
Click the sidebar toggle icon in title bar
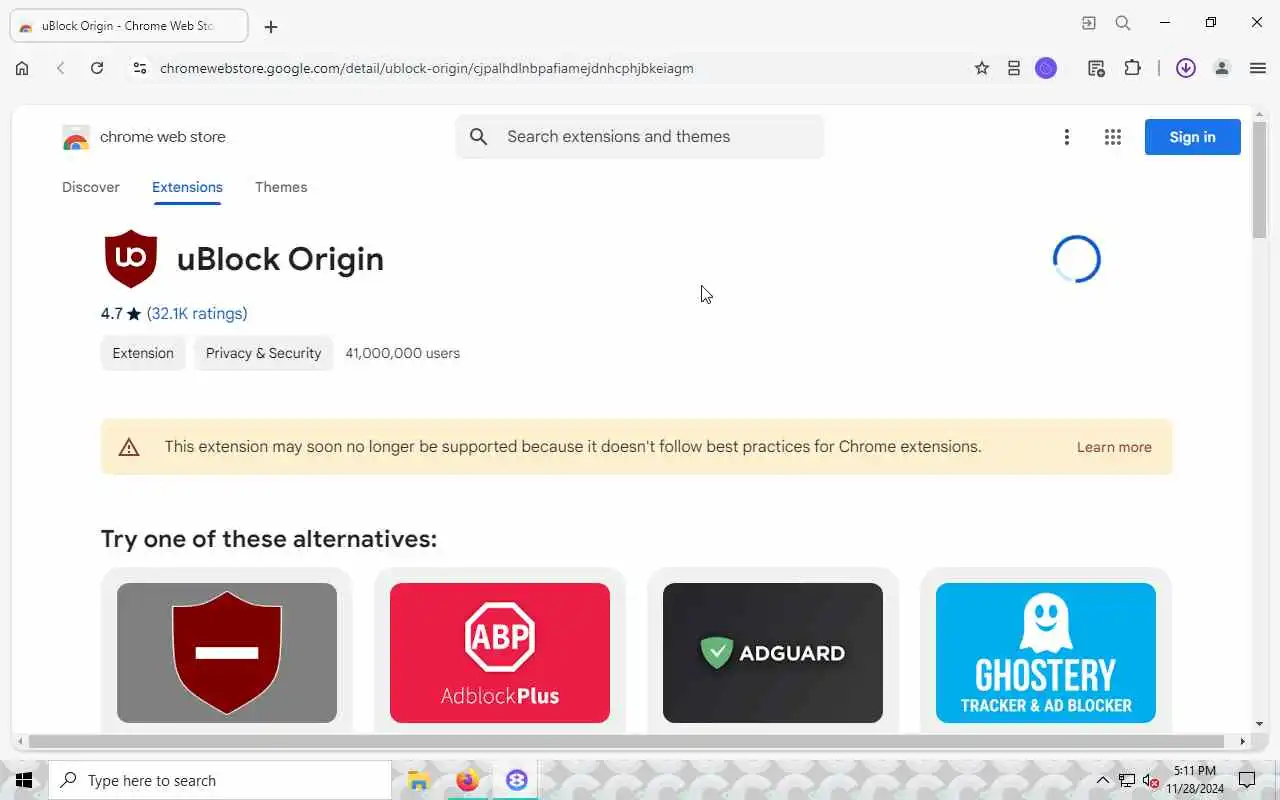click(1089, 23)
